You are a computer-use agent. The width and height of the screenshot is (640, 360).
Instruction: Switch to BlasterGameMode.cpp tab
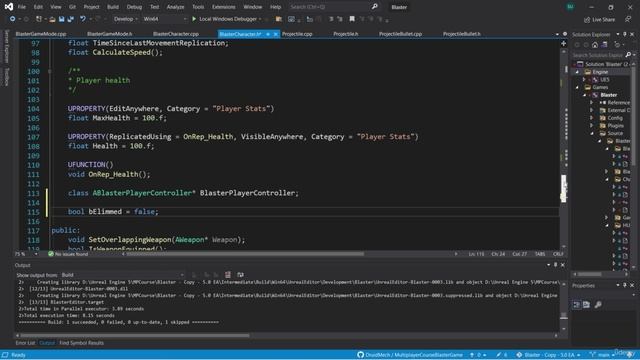tap(41, 34)
